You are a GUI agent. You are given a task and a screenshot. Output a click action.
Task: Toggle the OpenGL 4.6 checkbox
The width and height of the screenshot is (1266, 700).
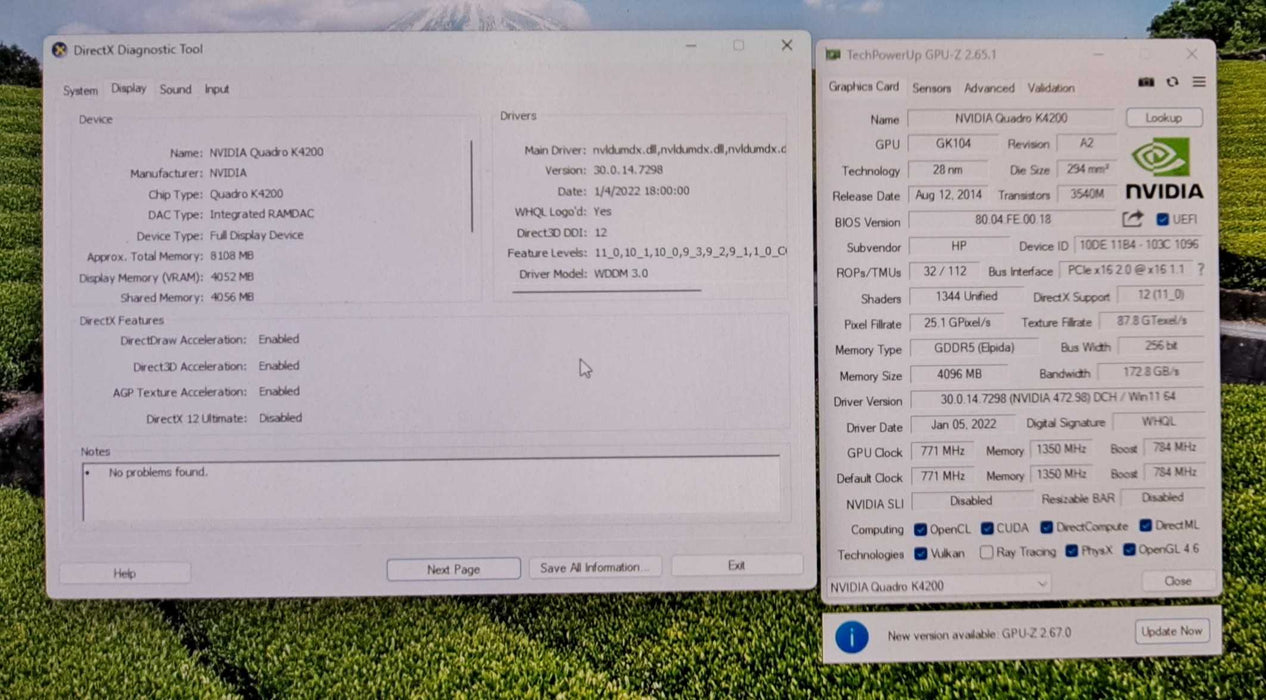(1130, 549)
